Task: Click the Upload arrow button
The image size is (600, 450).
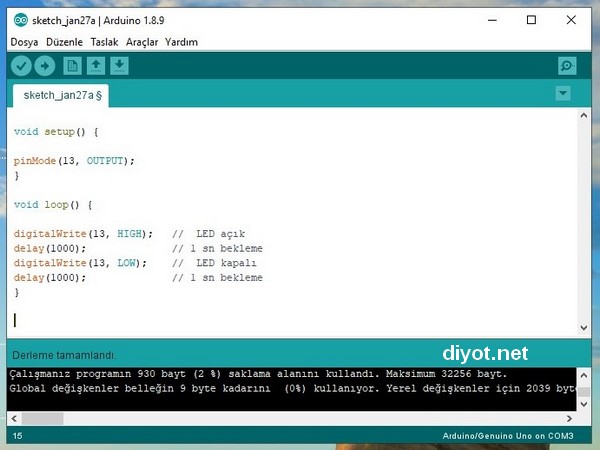Action: coord(45,66)
